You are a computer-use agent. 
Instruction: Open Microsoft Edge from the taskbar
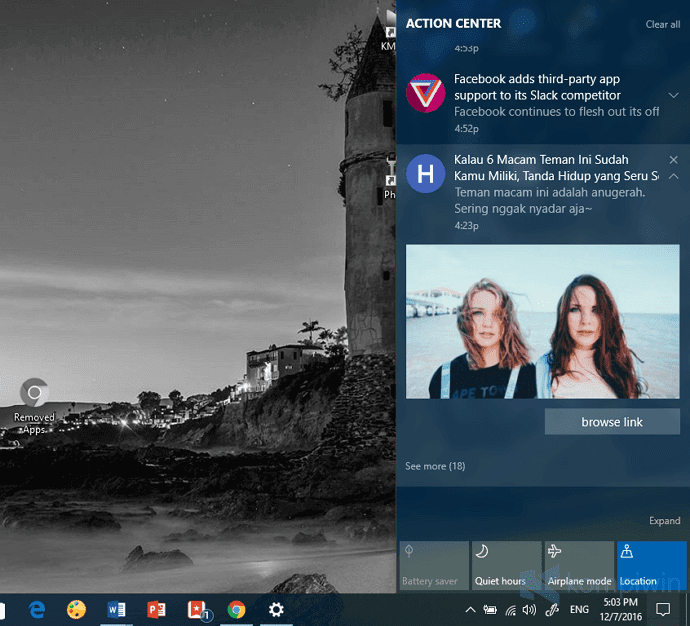(x=37, y=610)
